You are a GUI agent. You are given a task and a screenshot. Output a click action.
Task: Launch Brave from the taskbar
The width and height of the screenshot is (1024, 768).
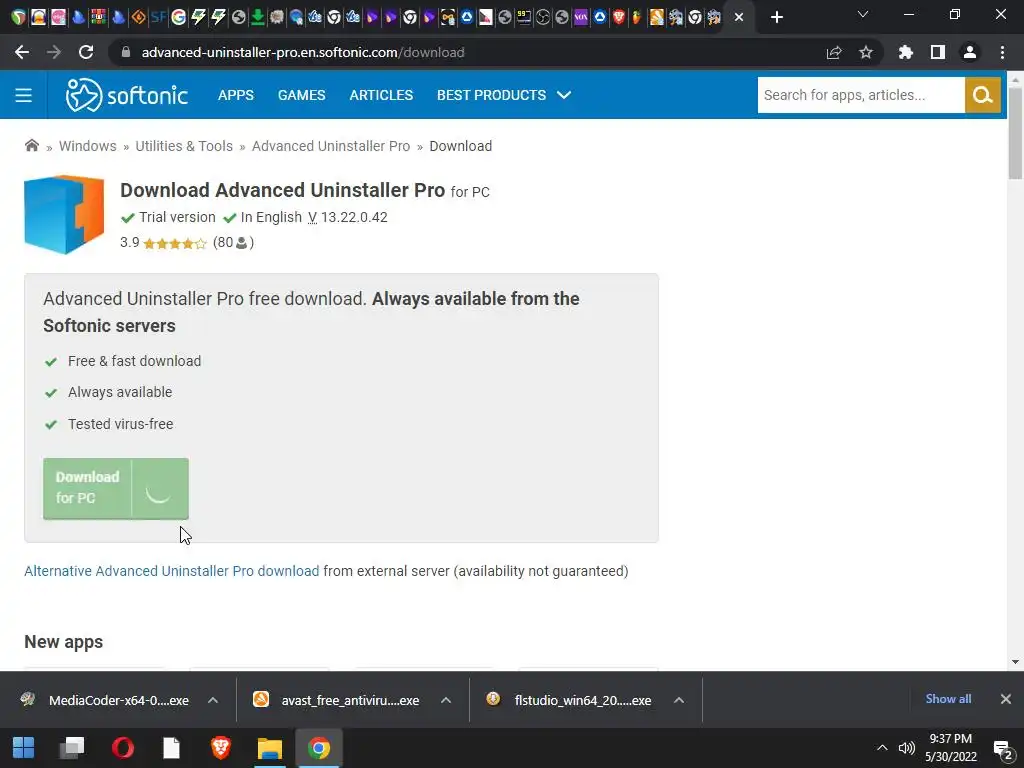221,748
